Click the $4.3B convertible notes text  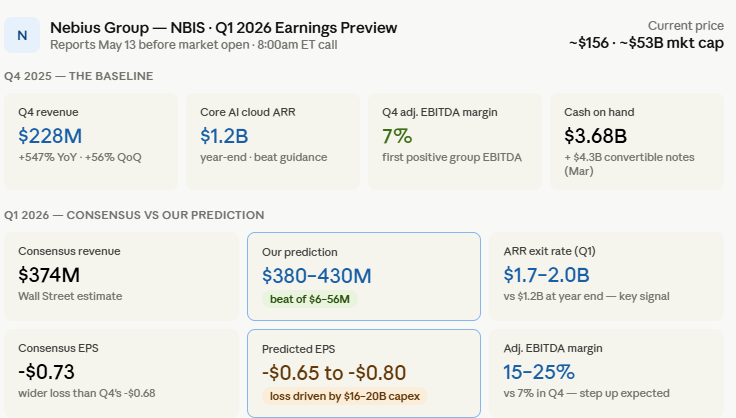pos(629,164)
